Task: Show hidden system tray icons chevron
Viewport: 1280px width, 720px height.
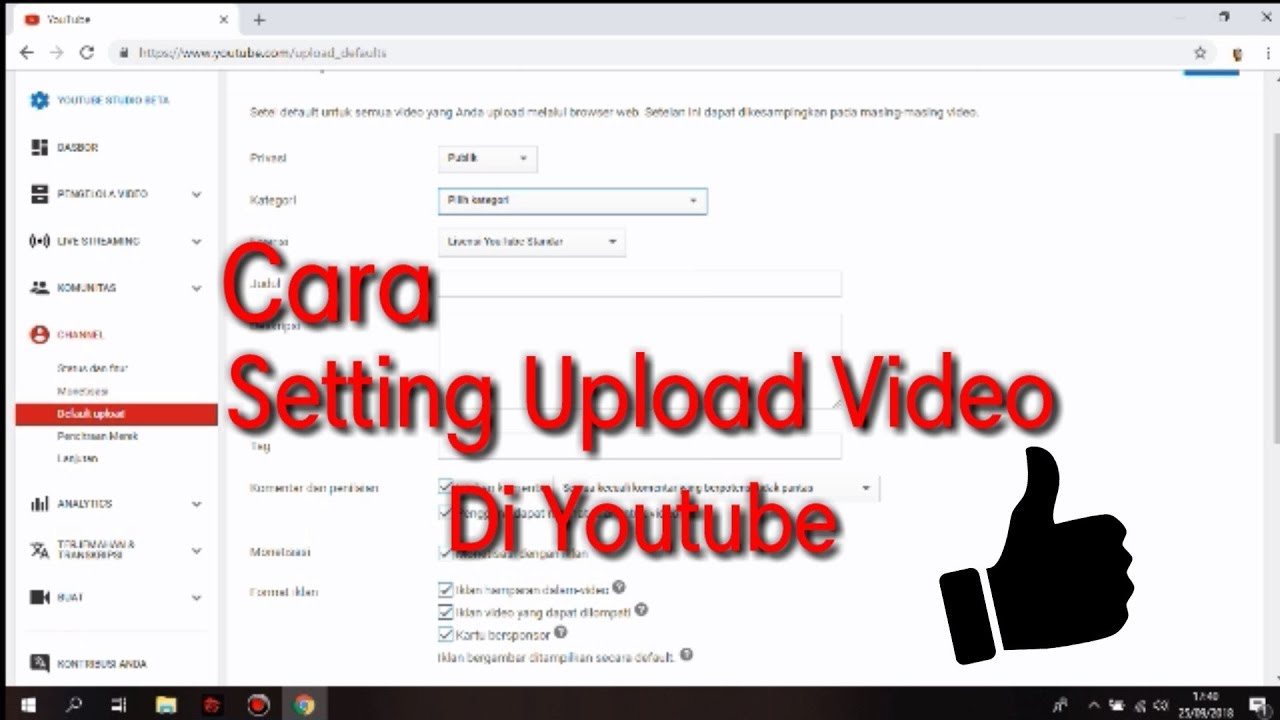Action: click(1094, 705)
